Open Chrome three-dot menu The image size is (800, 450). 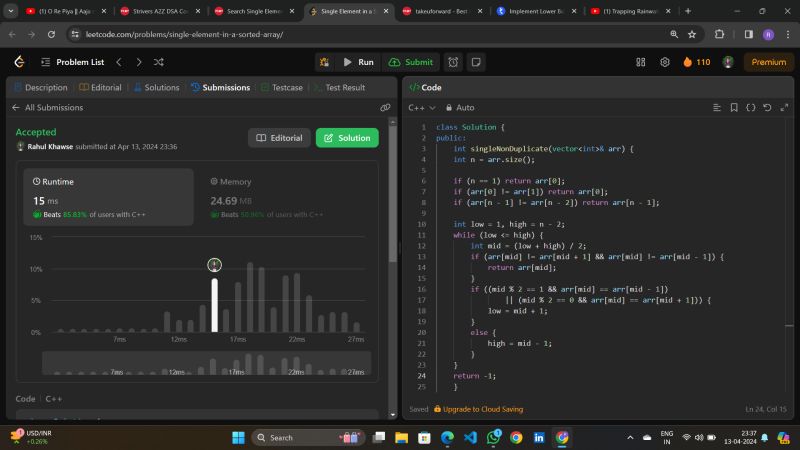788,34
